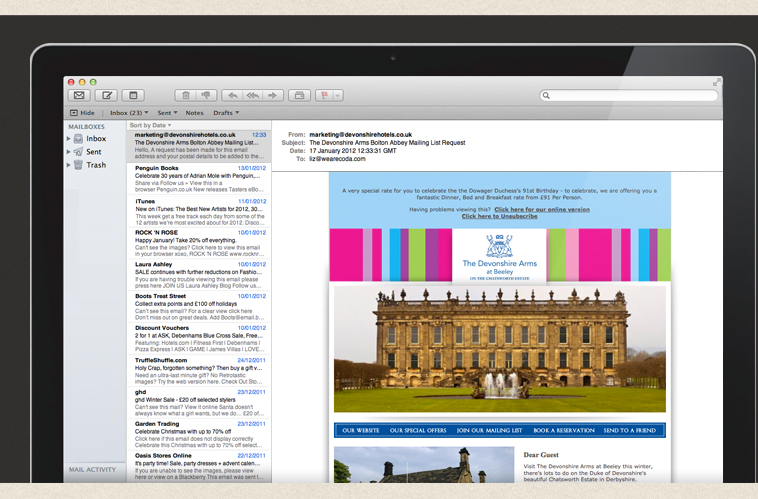Open email from marketing@devonshirehotels.co.uk in list
Screen dimensions: 758x499
[199, 146]
